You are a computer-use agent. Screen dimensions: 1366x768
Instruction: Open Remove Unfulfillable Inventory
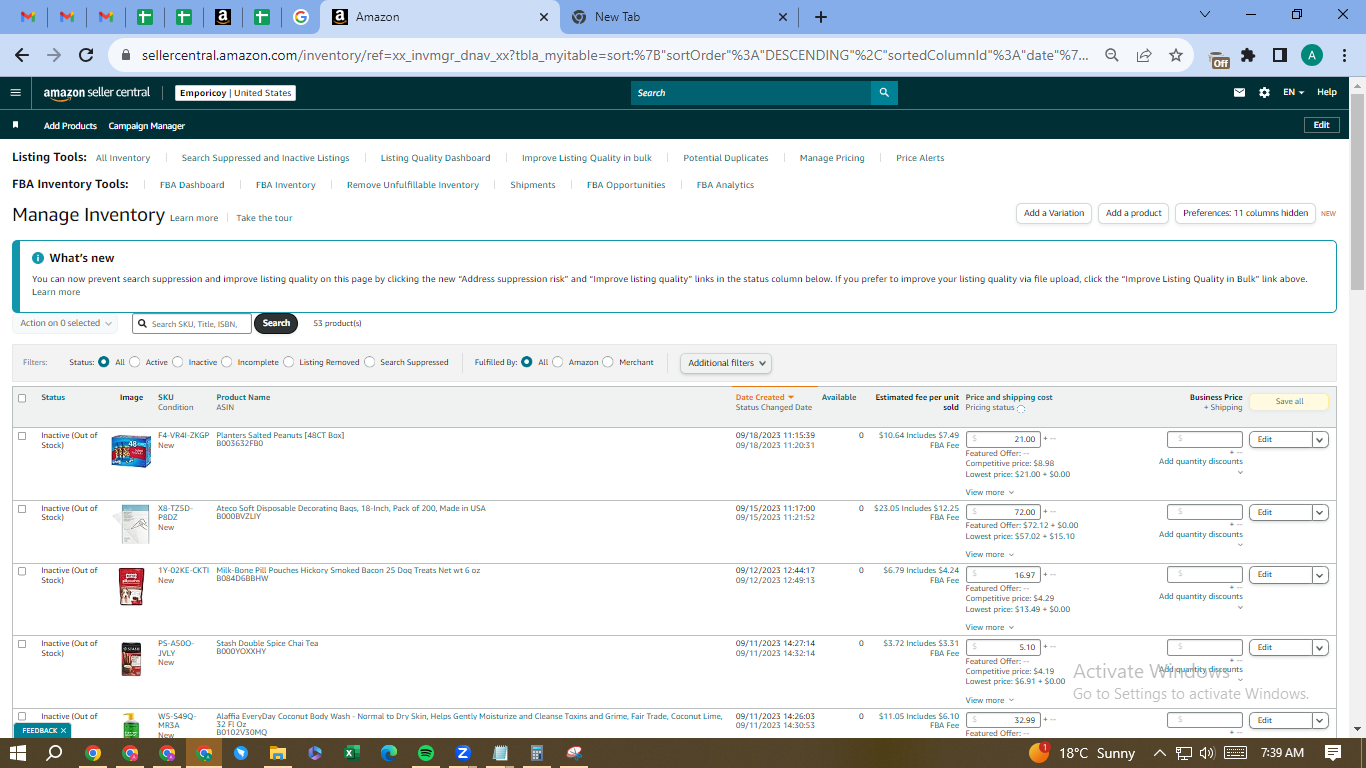pos(413,185)
